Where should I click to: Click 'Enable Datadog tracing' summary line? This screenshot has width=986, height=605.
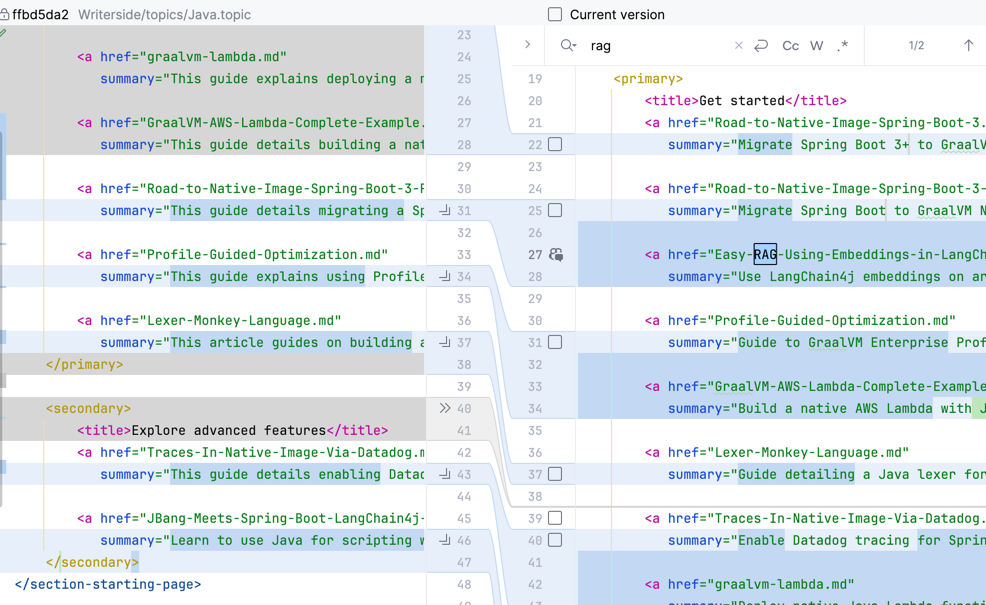tap(827, 541)
